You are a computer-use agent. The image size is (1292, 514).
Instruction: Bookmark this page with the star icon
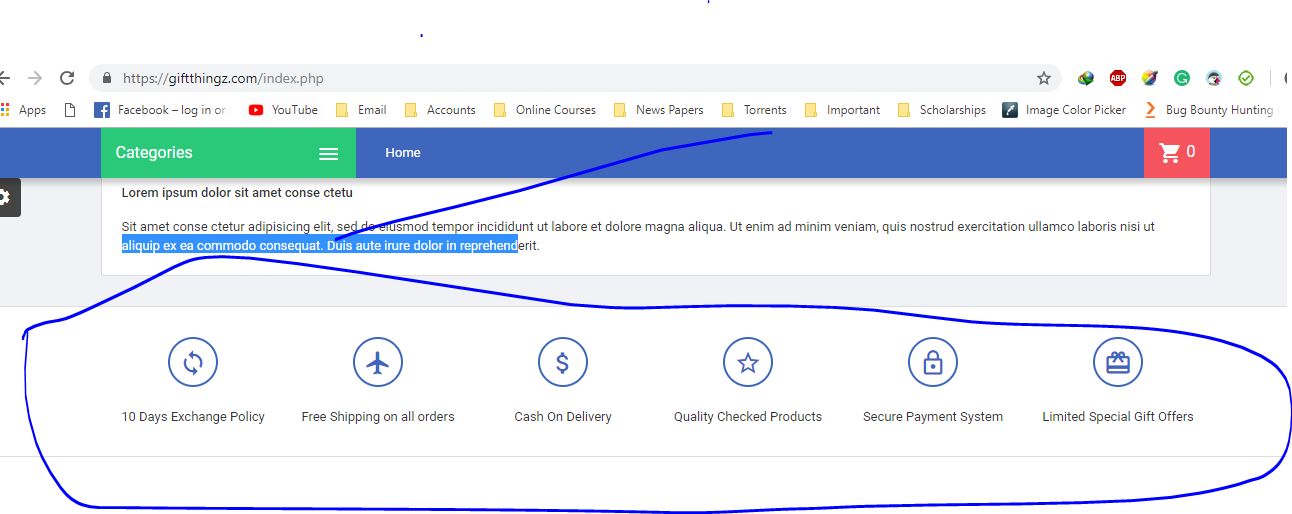pos(1044,78)
